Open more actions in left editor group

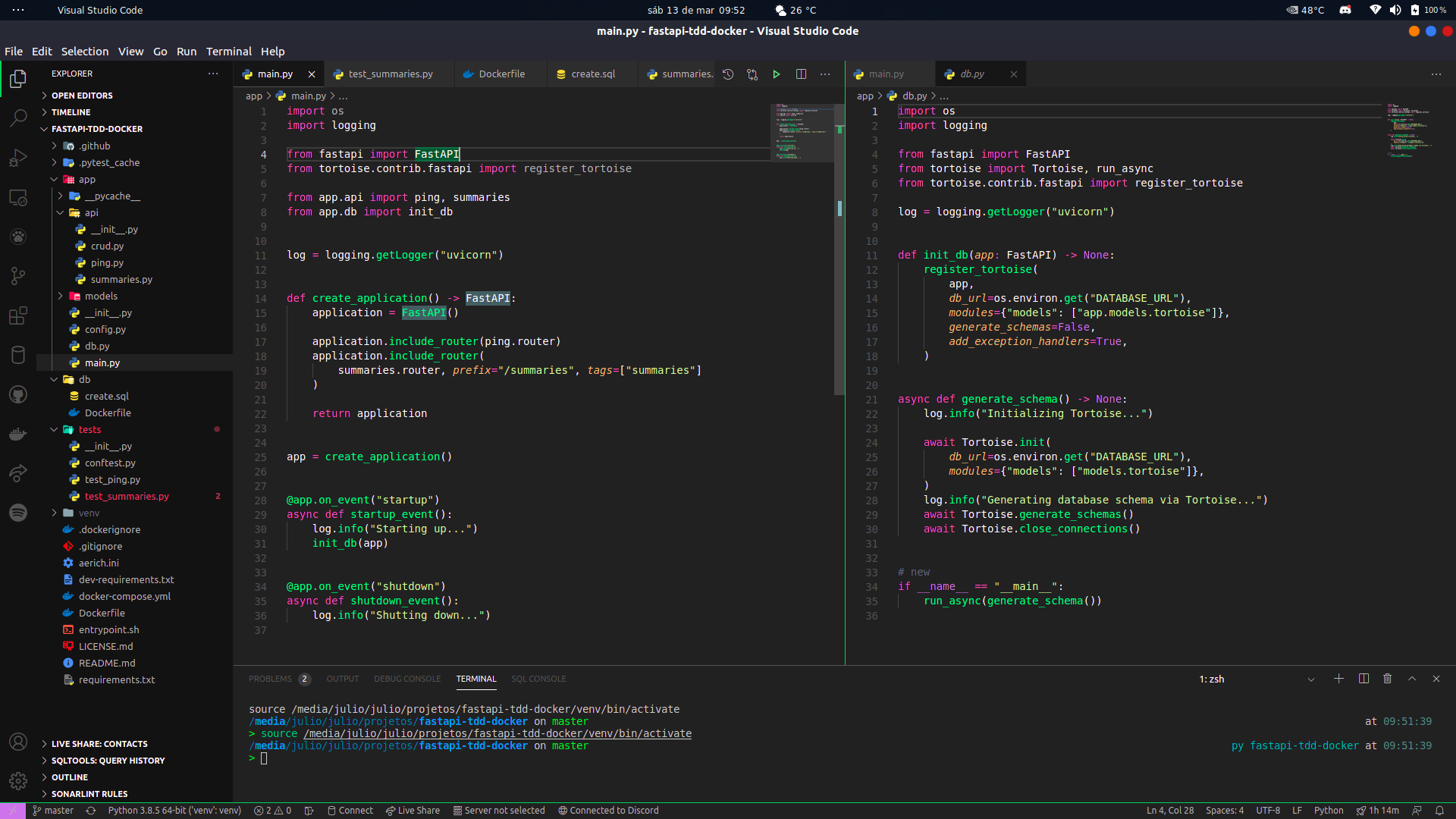(825, 74)
